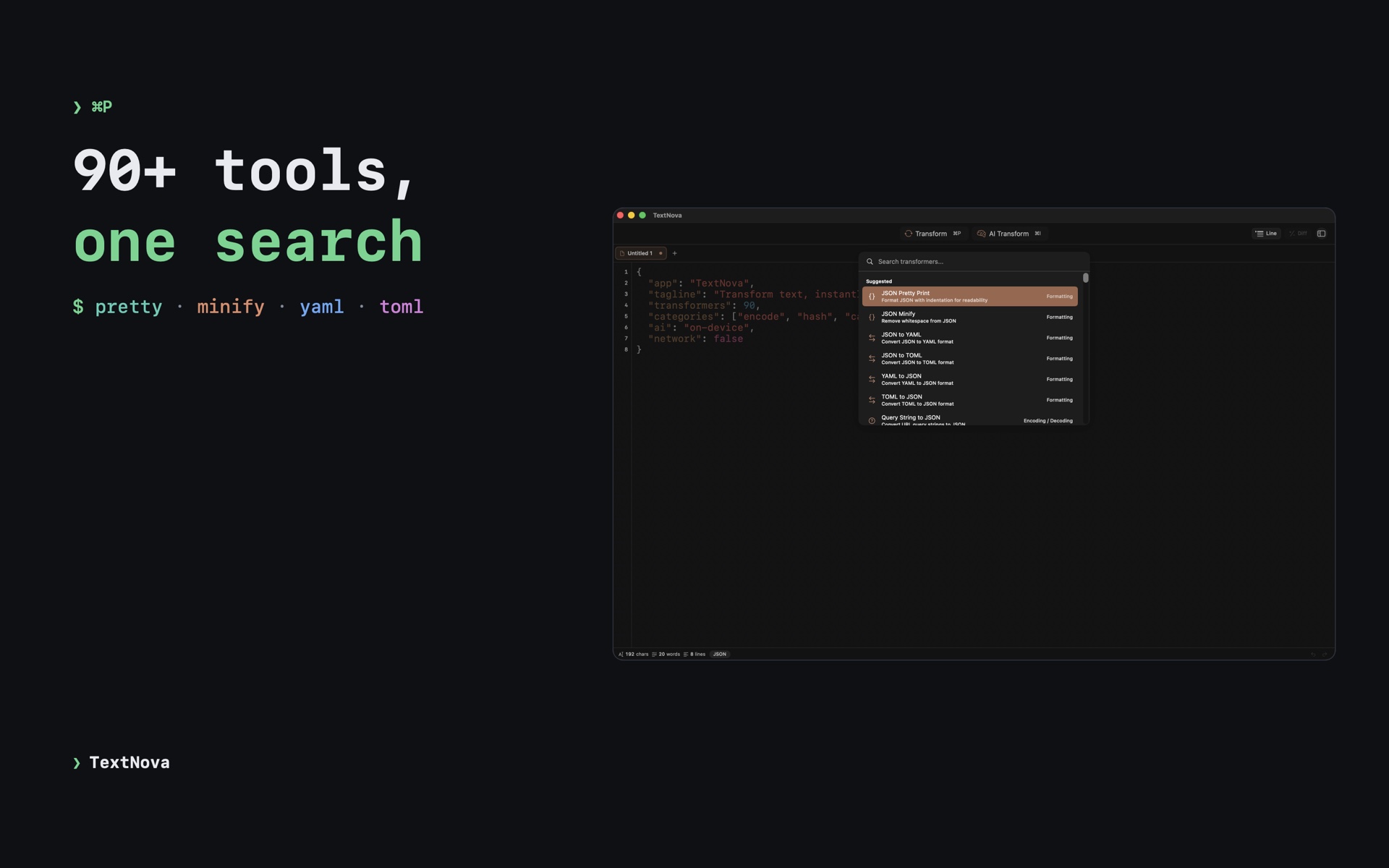Click the 'TextNova' brand text at bottom left
Viewport: 1389px width, 868px height.
(129, 762)
